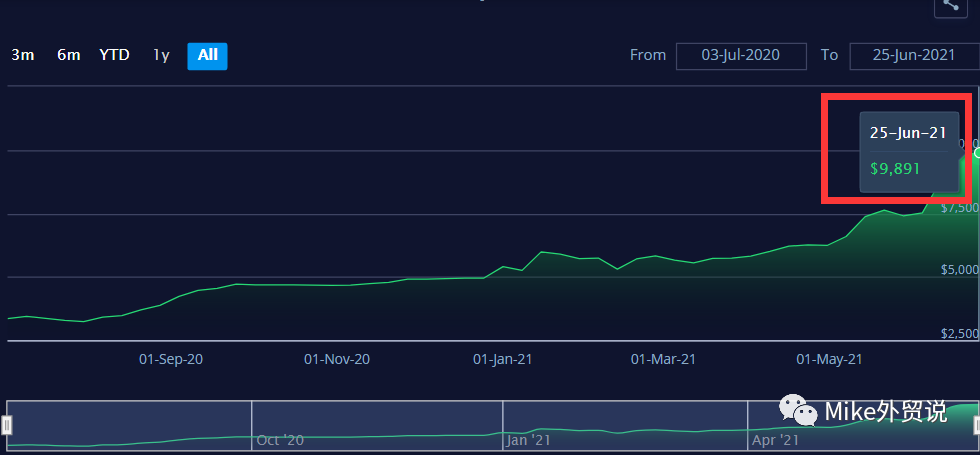Select the YTD time range
Viewport: 980px width, 455px height.
coord(114,55)
